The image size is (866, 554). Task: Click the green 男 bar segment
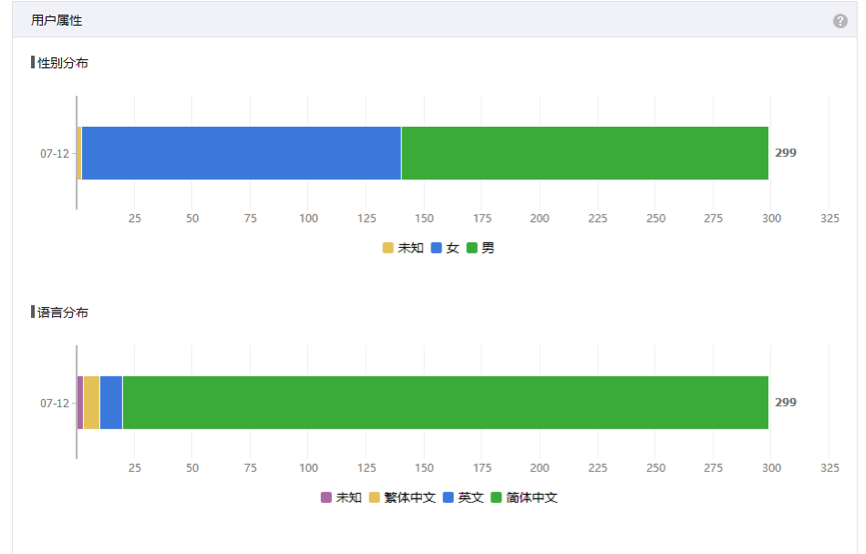click(585, 153)
